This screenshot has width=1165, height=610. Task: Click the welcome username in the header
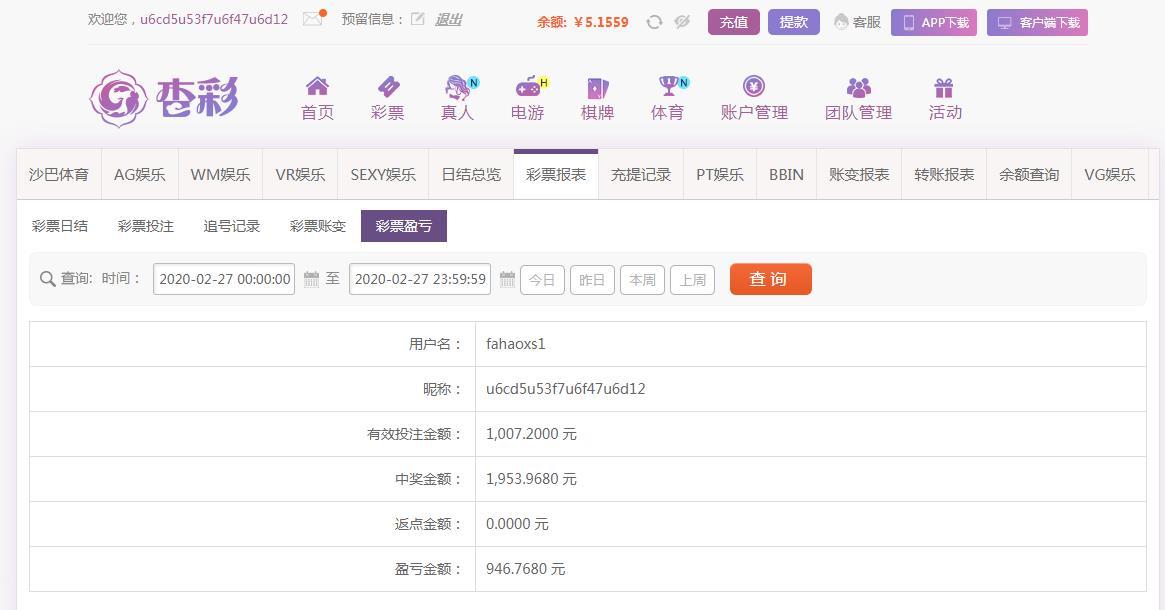pos(214,19)
